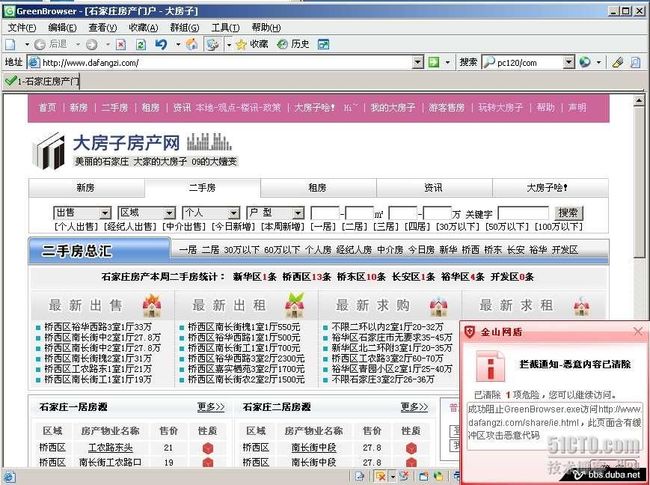
Task: Click the address URL input field
Action: (227, 63)
